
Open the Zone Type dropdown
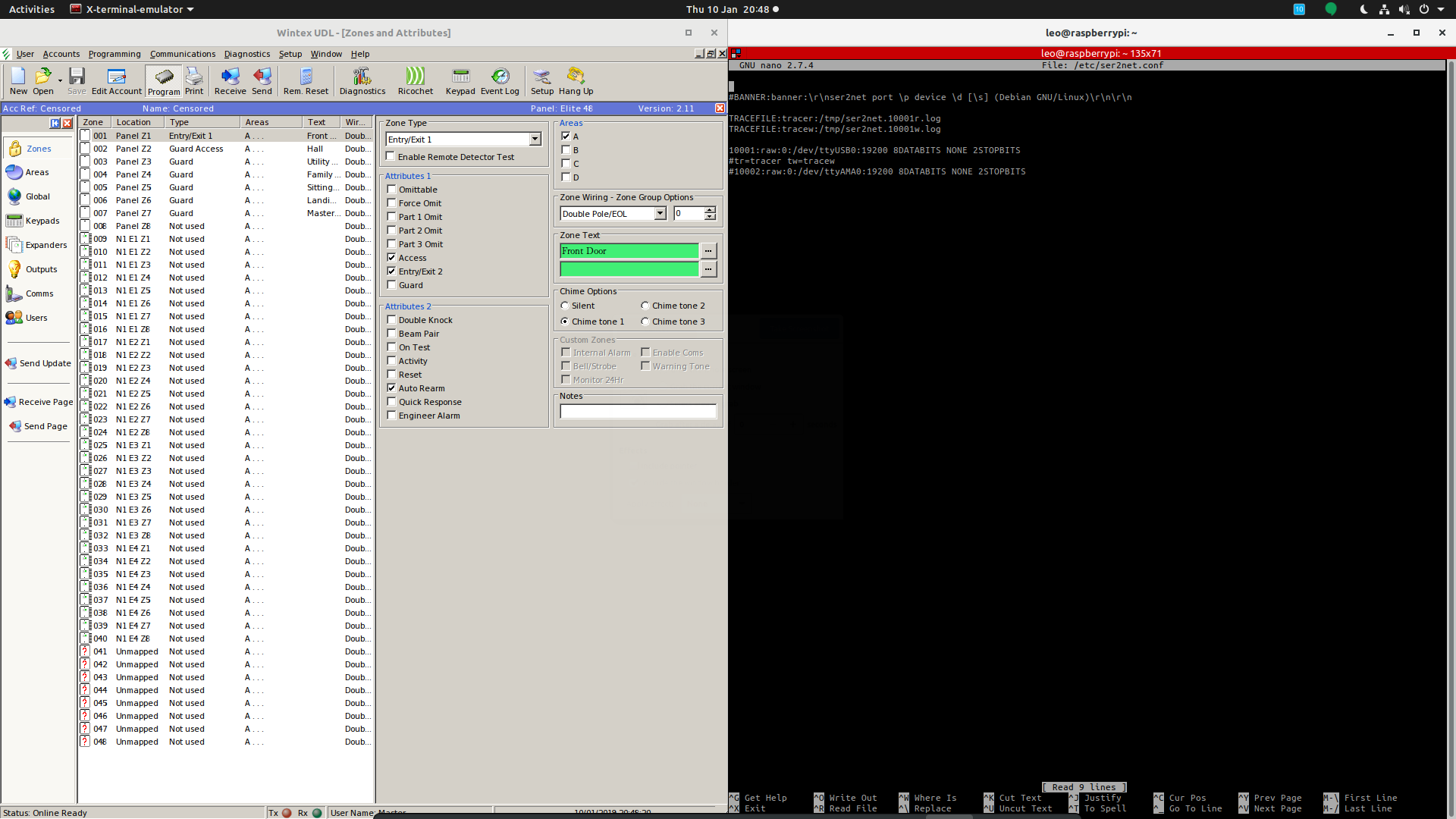535,138
